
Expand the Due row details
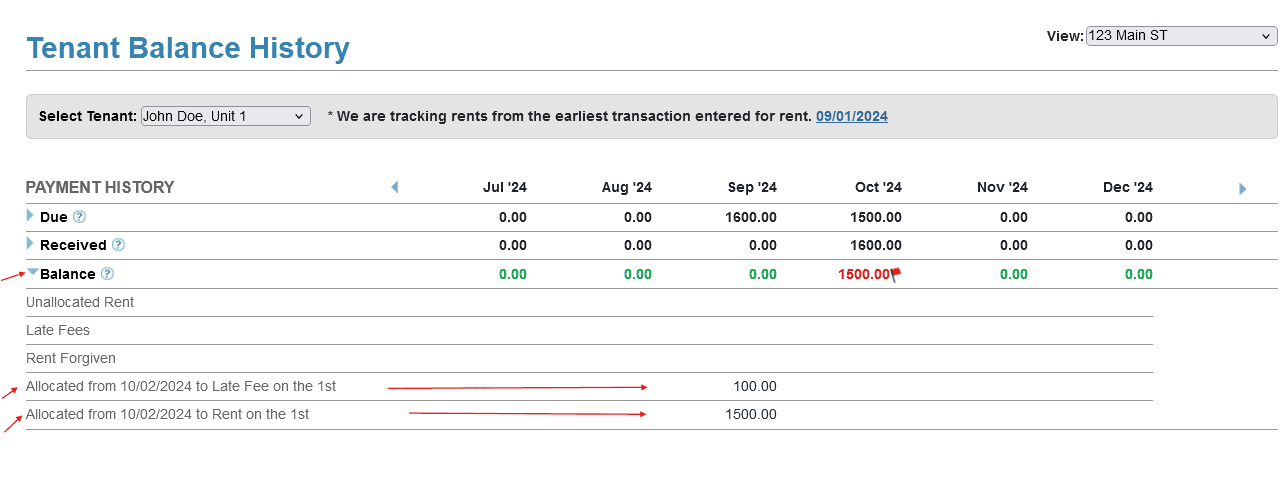click(31, 216)
